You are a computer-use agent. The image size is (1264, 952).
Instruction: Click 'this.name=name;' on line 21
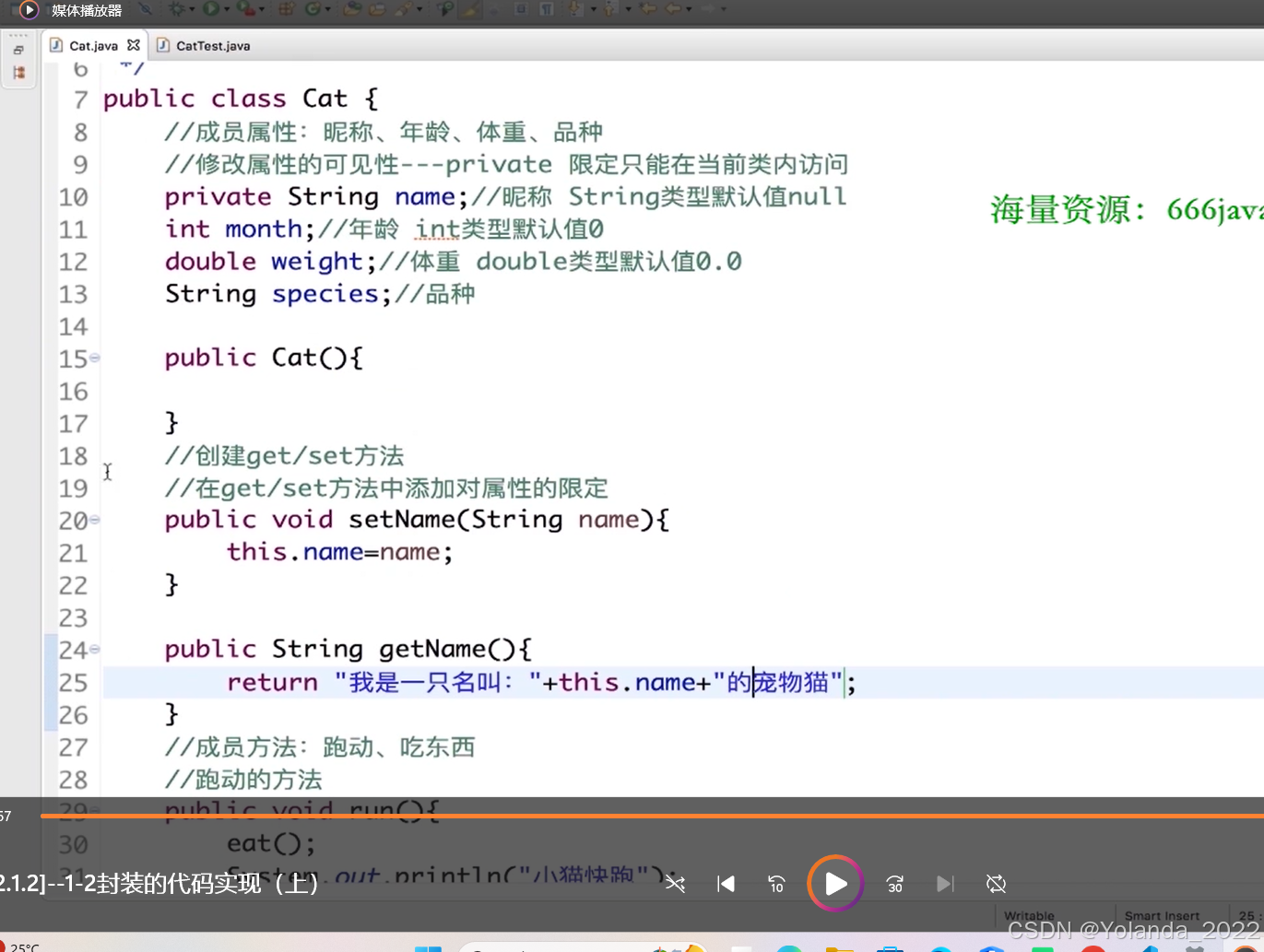[x=340, y=552]
